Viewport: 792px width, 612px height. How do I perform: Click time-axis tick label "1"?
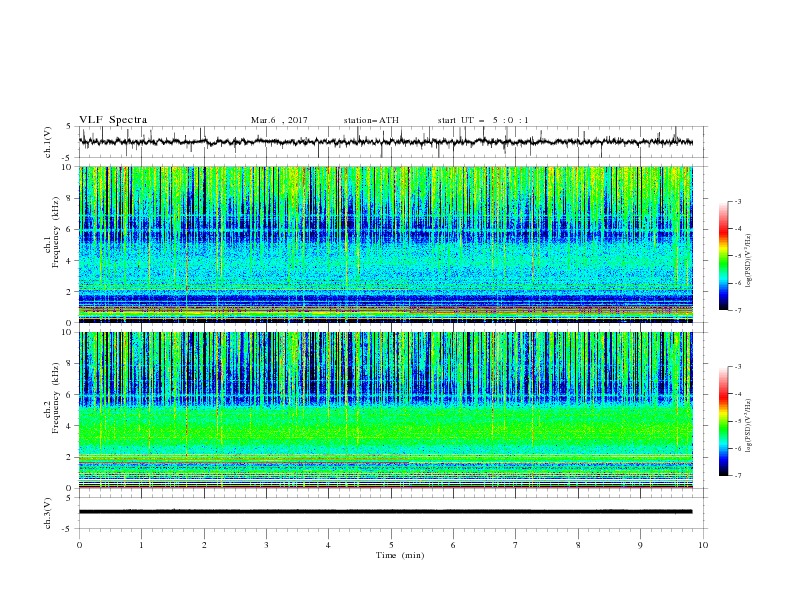(141, 545)
